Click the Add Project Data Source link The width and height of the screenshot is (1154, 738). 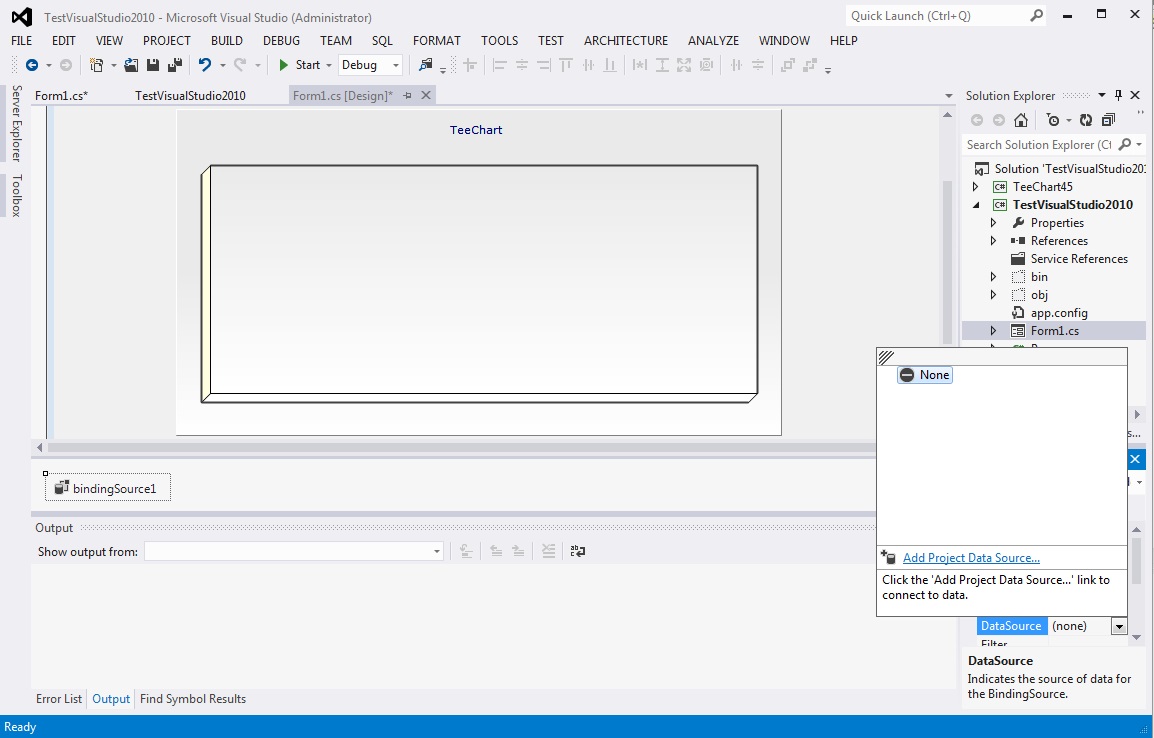tap(971, 558)
